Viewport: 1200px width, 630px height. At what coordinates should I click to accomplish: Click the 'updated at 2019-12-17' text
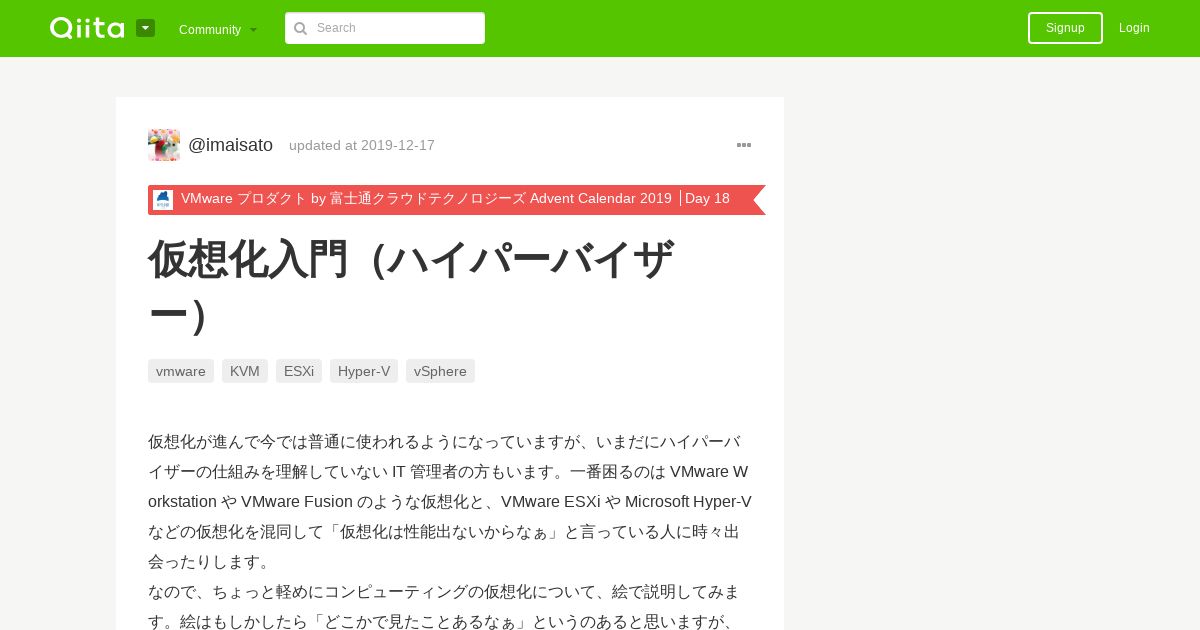coord(362,145)
